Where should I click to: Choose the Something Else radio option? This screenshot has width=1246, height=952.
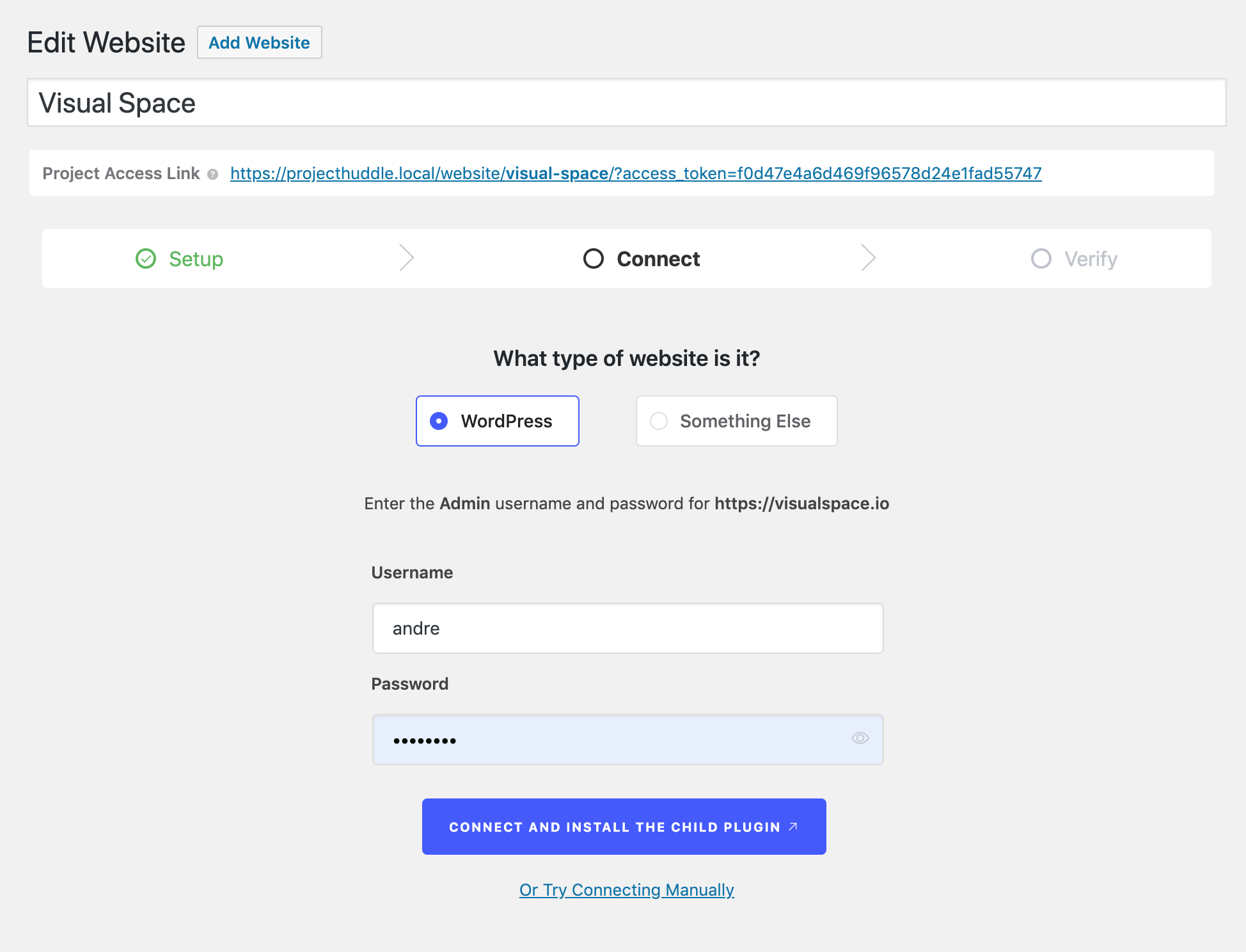point(659,421)
